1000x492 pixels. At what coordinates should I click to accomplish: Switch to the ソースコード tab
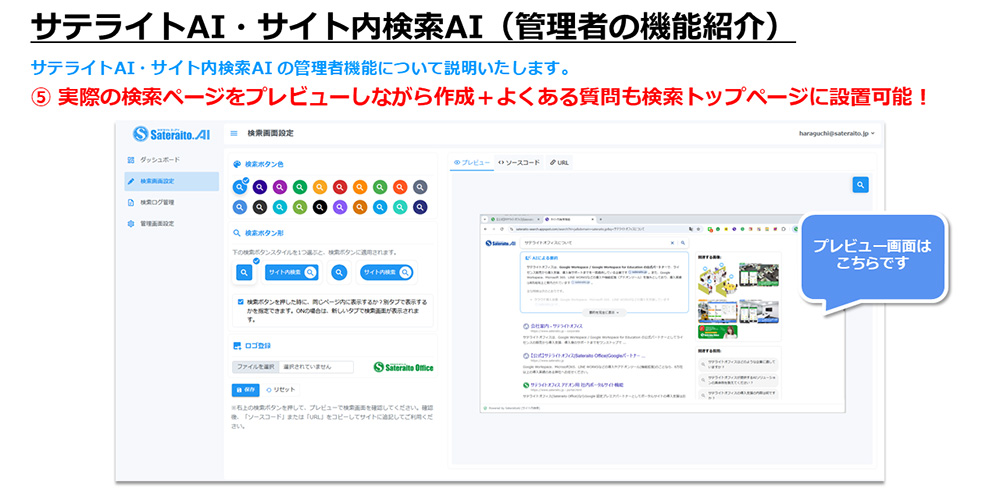(519, 163)
